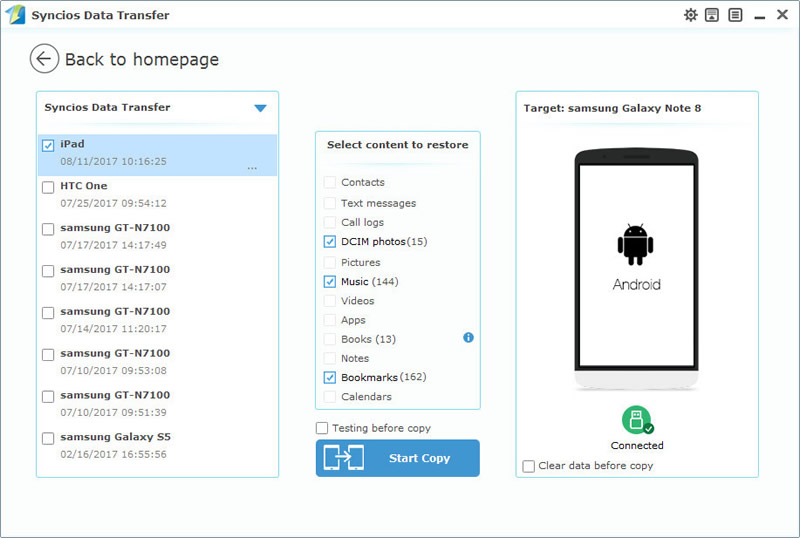The width and height of the screenshot is (800, 538).
Task: Select samsung GT-N7100 backup from 07/17/2017 14:17:49
Action: pyautogui.click(x=48, y=229)
